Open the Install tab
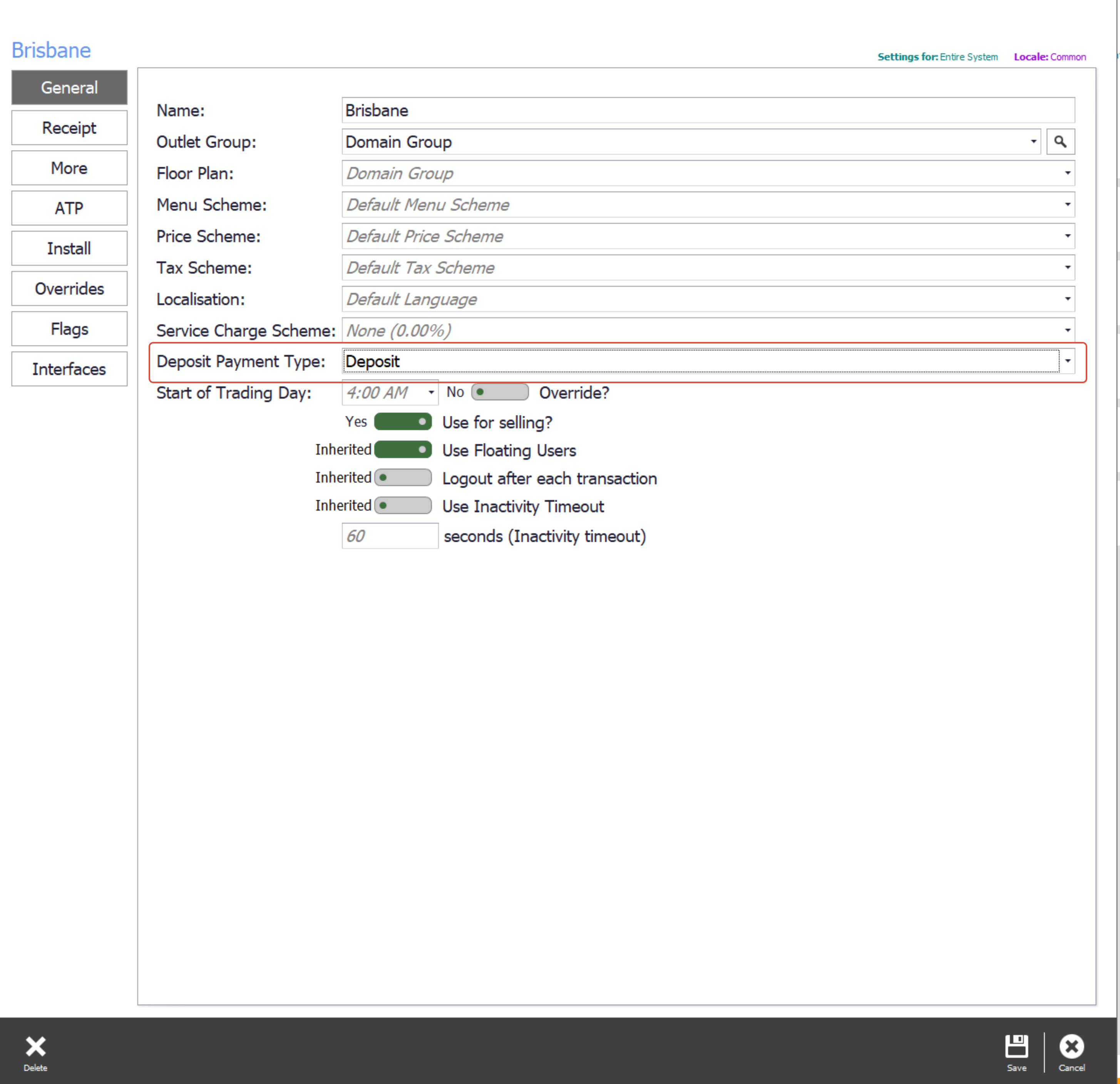 [x=69, y=249]
